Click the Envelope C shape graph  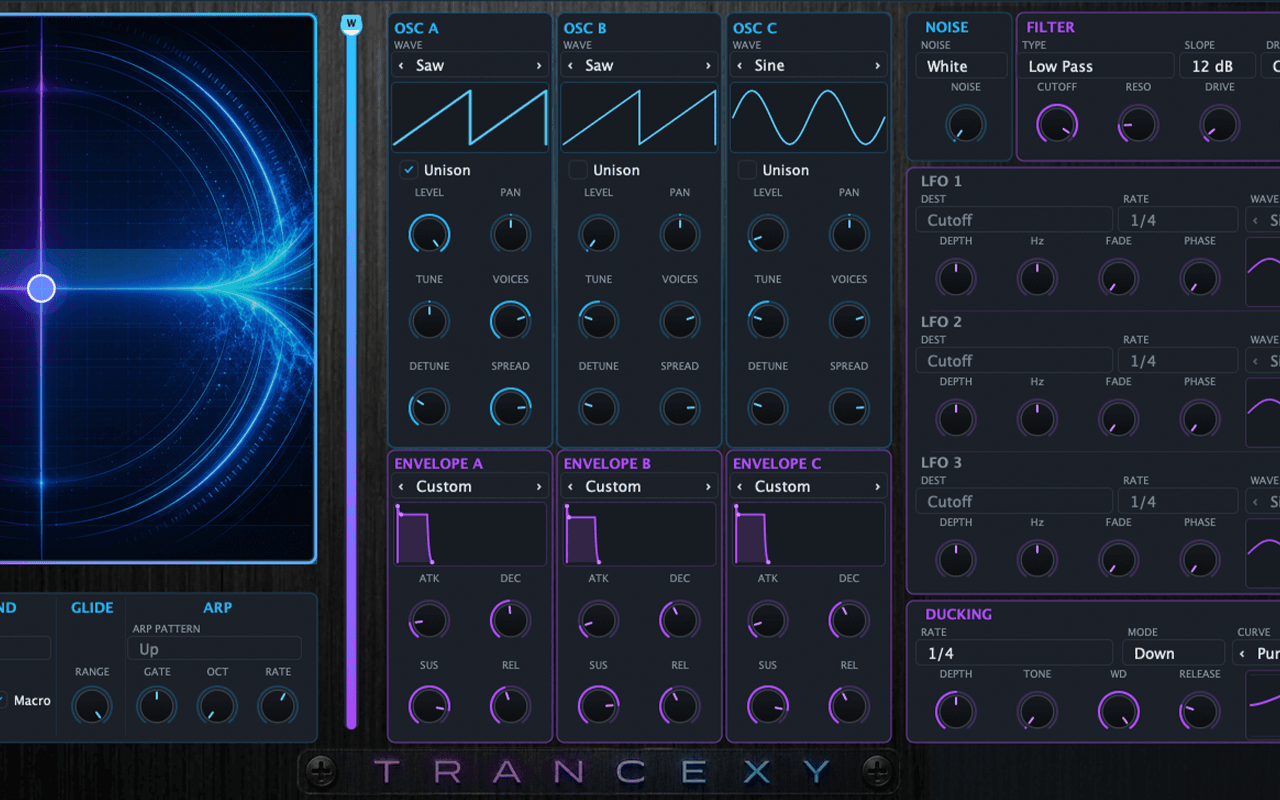809,534
